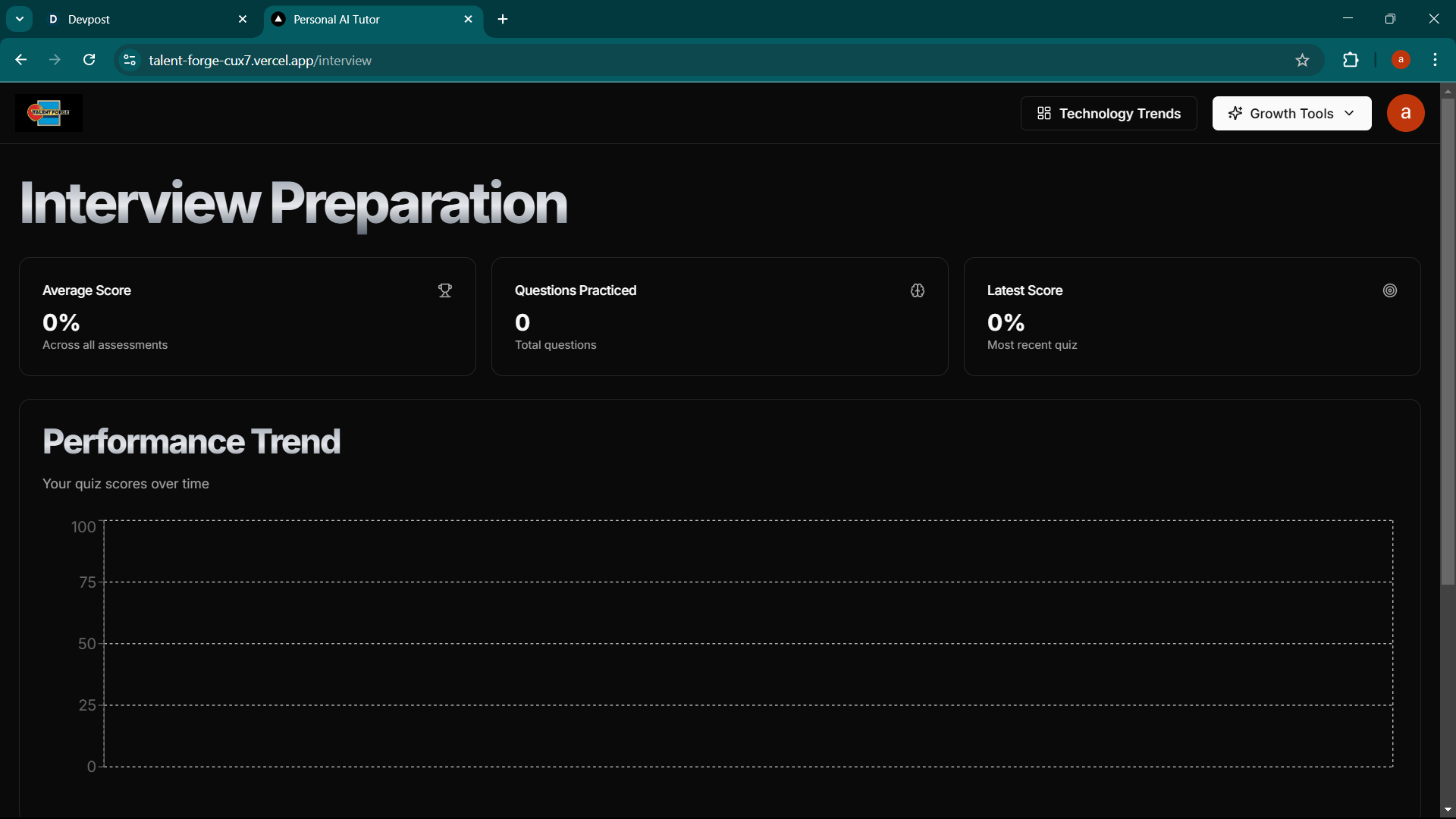Screen dimensions: 1456x819
Task: Open Chrome three-dot menu
Action: [1435, 61]
